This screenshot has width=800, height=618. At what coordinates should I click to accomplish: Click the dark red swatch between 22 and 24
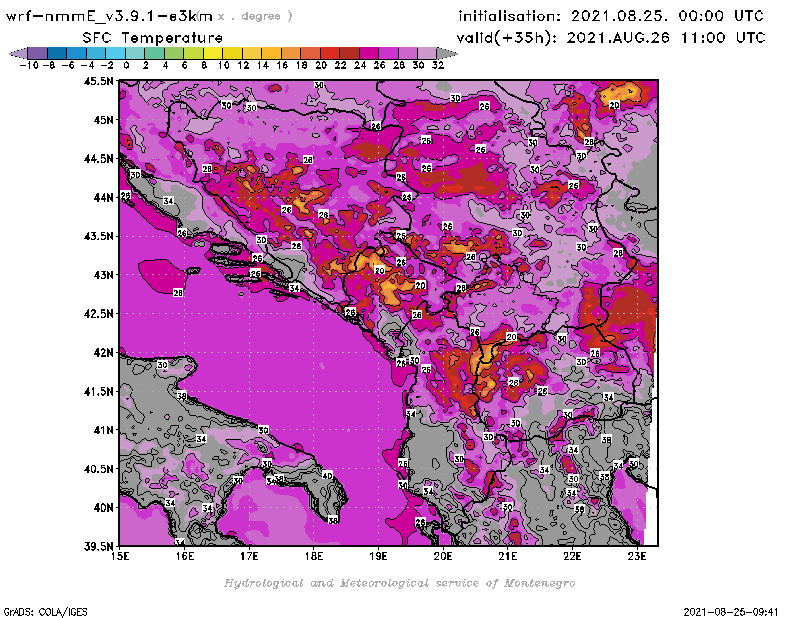tap(349, 53)
